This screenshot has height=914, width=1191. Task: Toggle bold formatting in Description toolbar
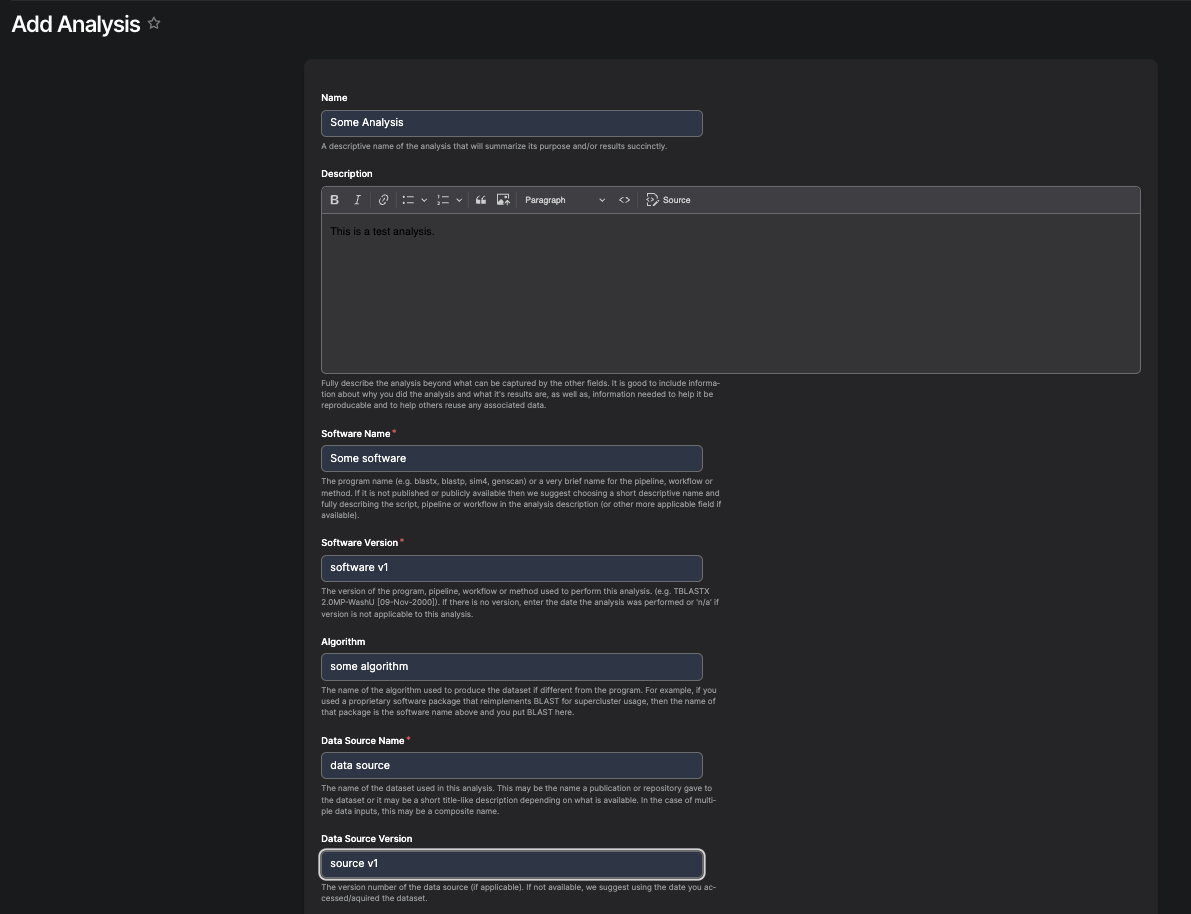334,200
